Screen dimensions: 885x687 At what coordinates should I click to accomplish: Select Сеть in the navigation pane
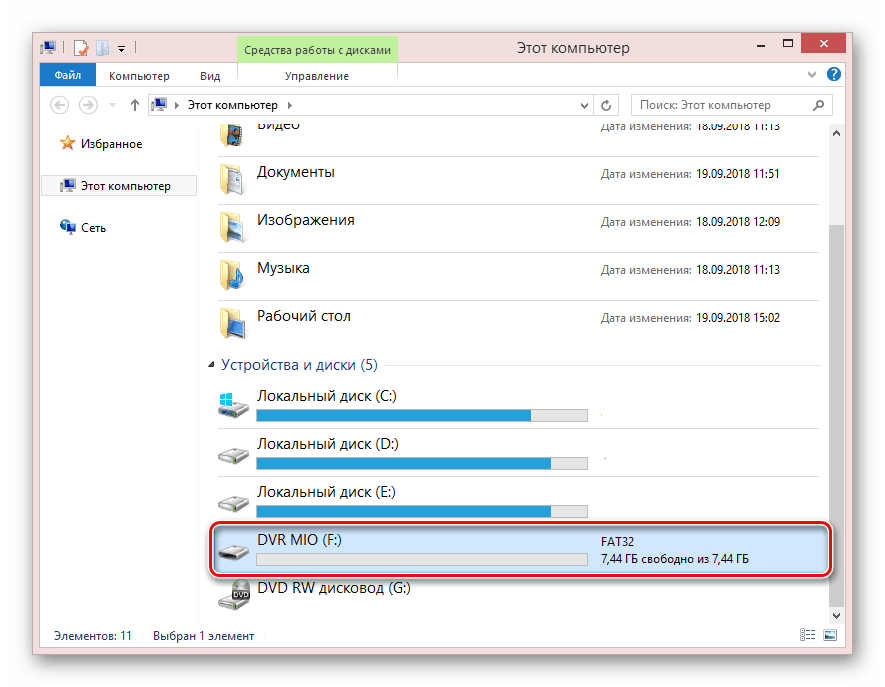pyautogui.click(x=93, y=228)
